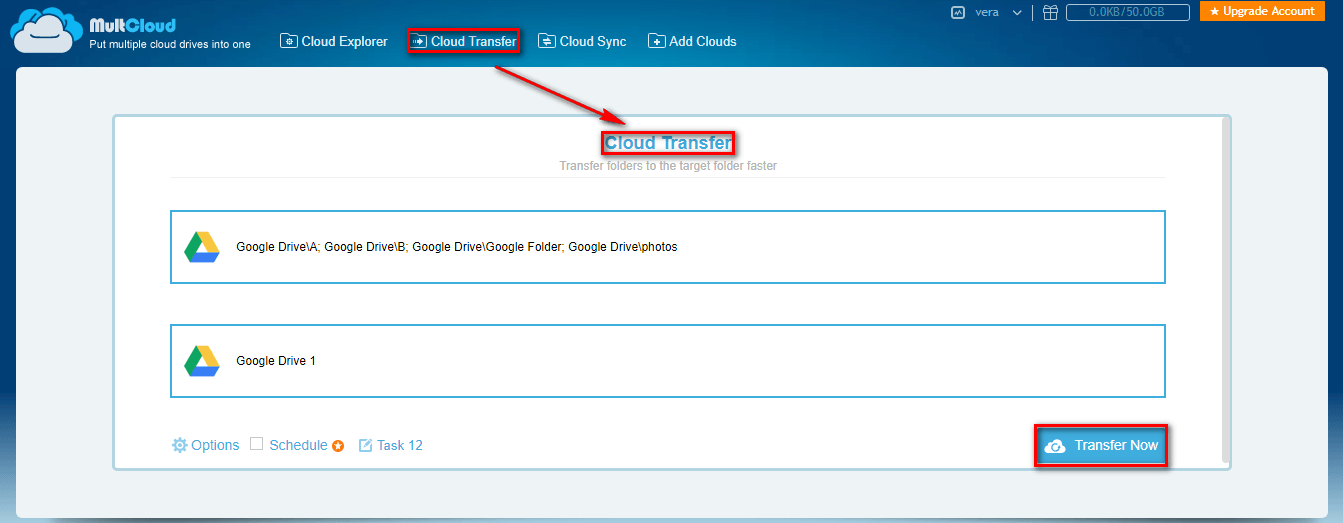The width and height of the screenshot is (1343, 523).
Task: Click the 0.0KB/50.0GB traffic usage bar
Action: (1127, 12)
